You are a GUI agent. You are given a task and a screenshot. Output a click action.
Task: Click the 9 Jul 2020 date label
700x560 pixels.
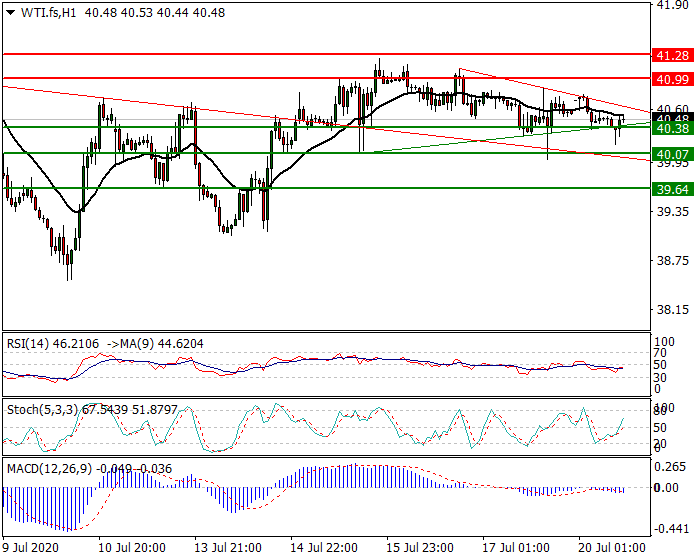[30, 547]
